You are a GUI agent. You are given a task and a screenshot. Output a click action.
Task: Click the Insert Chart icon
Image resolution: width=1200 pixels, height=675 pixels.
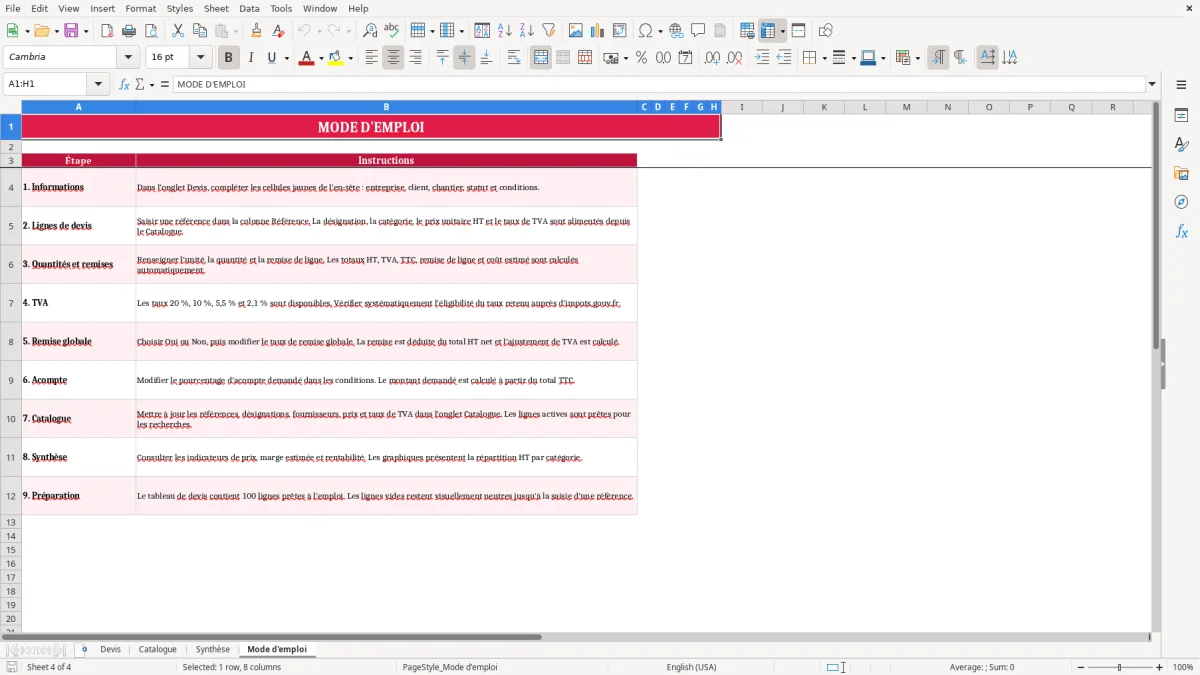click(x=598, y=31)
